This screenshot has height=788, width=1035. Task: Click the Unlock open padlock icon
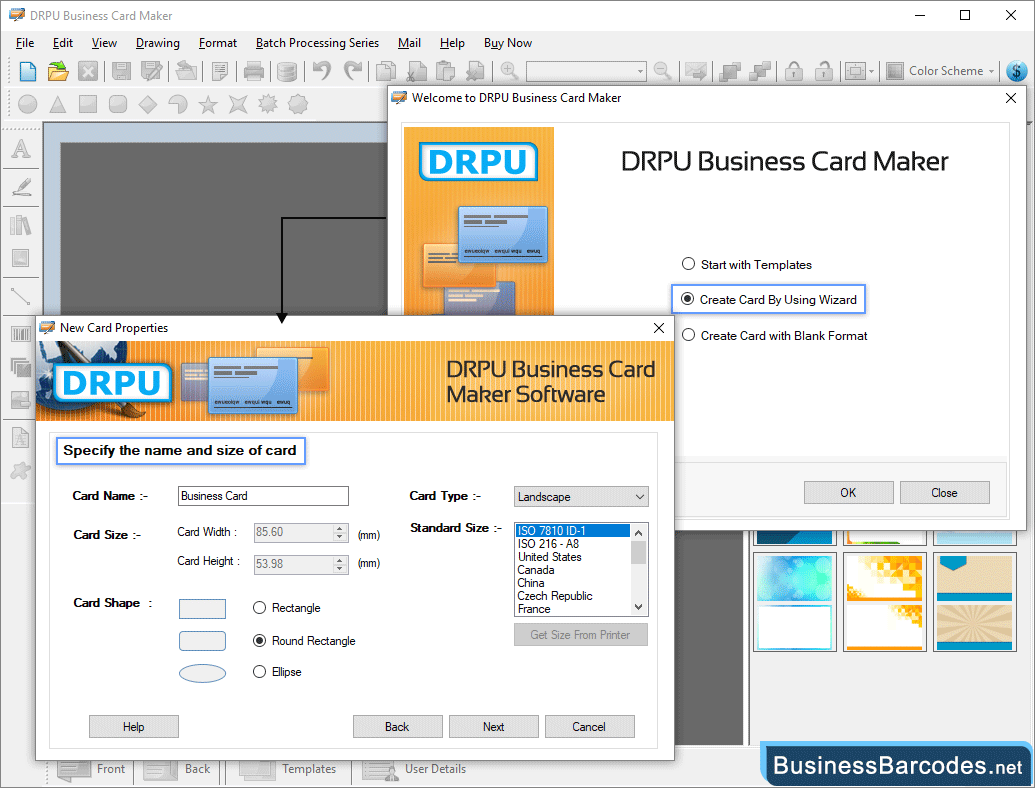[823, 71]
